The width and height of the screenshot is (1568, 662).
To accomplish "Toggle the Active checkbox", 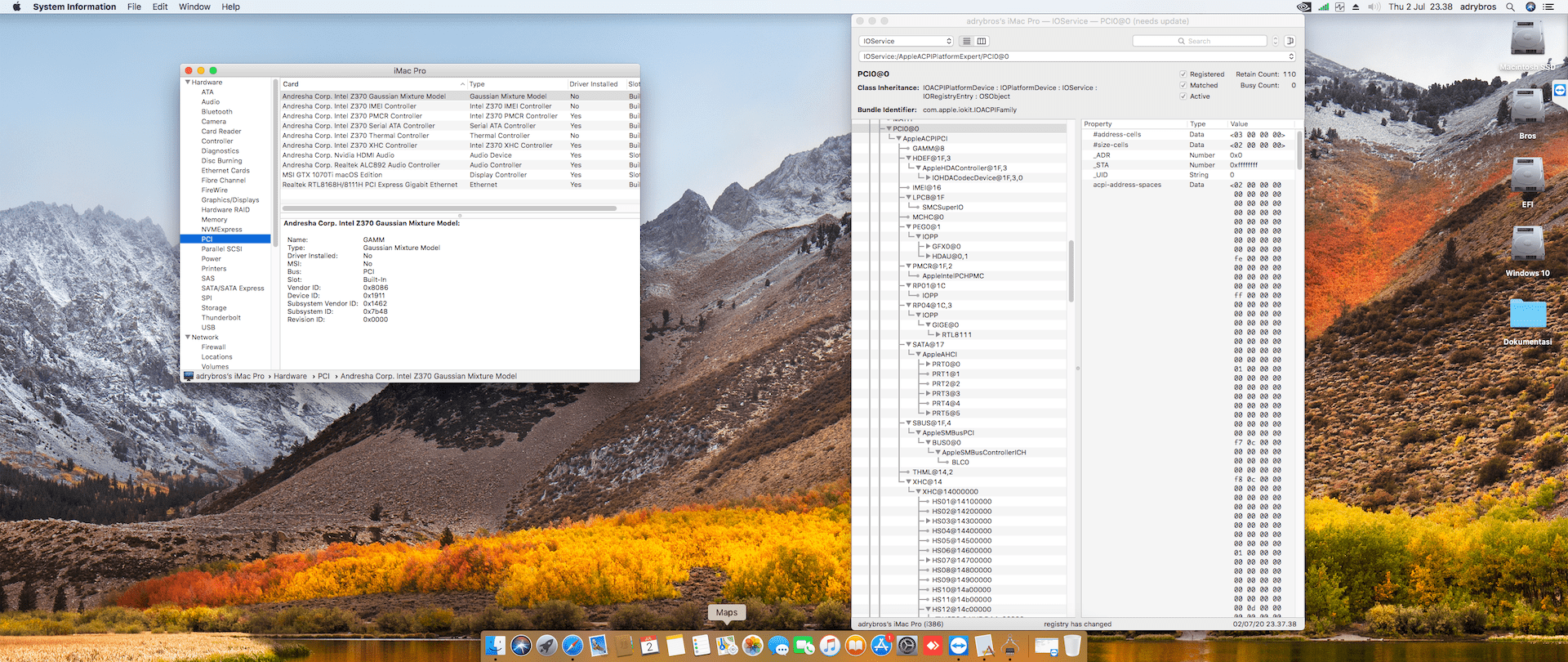I will 1183,96.
